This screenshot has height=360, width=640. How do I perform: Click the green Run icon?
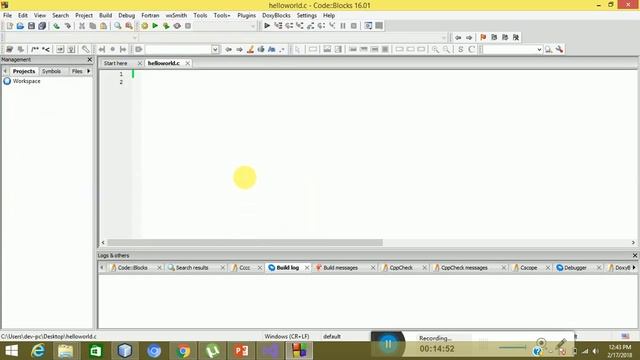point(155,26)
